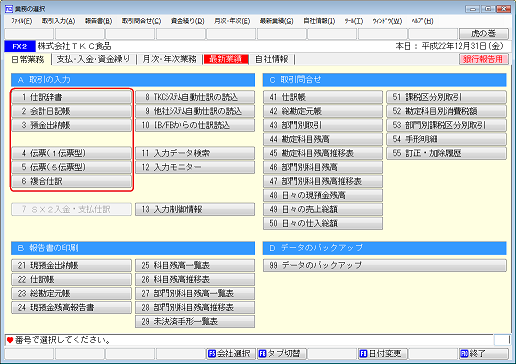Image resolution: width=516 pixels, height=364 pixels.
Task: Print 26 科目残高推移表
Action: tap(195, 279)
